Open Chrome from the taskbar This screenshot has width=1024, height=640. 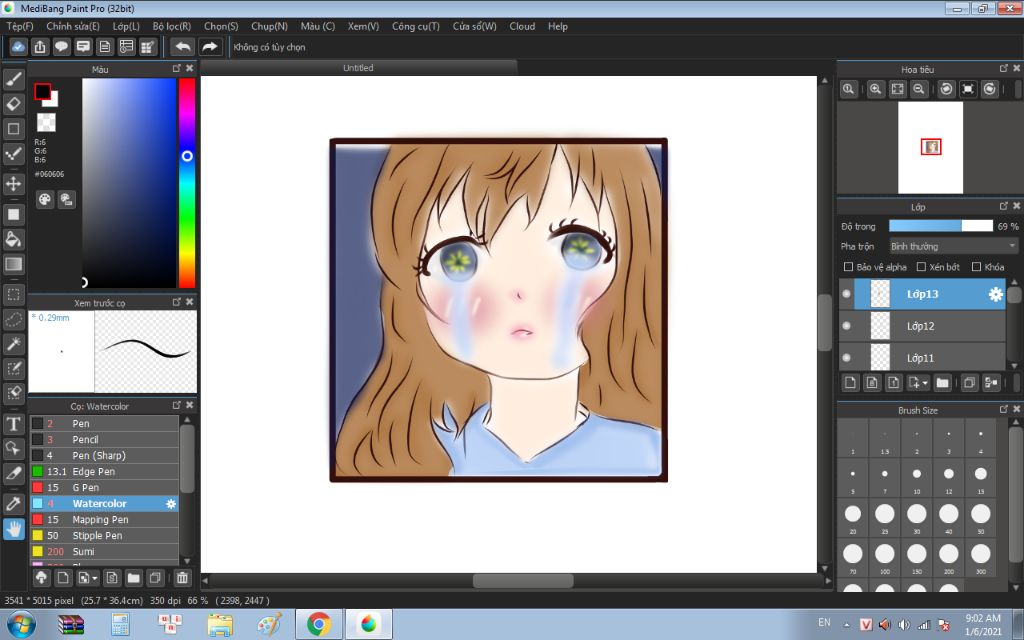[x=319, y=625]
